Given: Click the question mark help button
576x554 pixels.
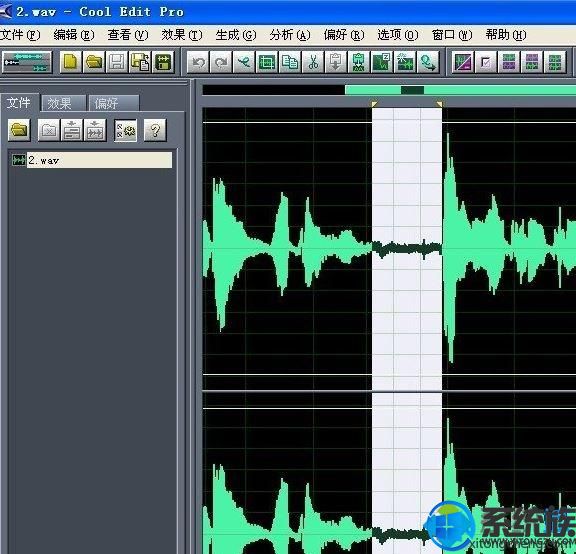Looking at the screenshot, I should (155, 130).
